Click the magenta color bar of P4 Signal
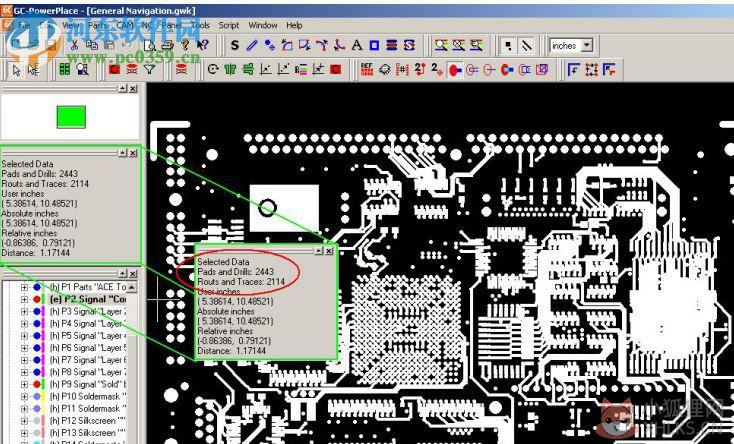Screen dimensions: 734x444 [x=43, y=324]
